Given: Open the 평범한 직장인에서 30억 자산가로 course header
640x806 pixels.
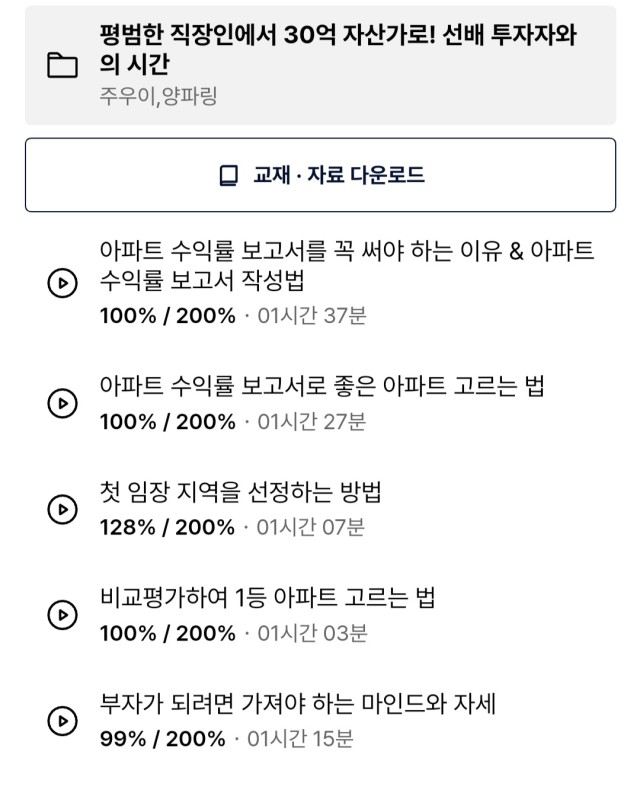Looking at the screenshot, I should pos(320,65).
